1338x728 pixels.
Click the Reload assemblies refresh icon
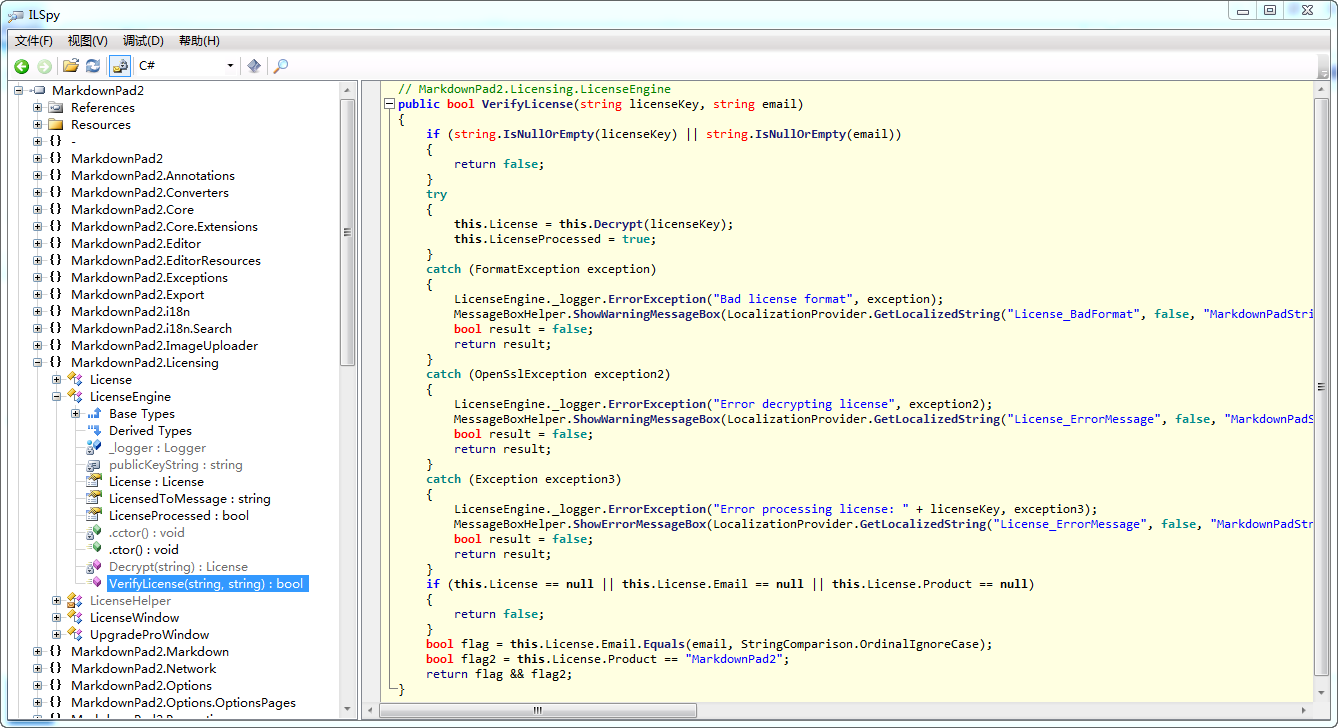pyautogui.click(x=93, y=66)
